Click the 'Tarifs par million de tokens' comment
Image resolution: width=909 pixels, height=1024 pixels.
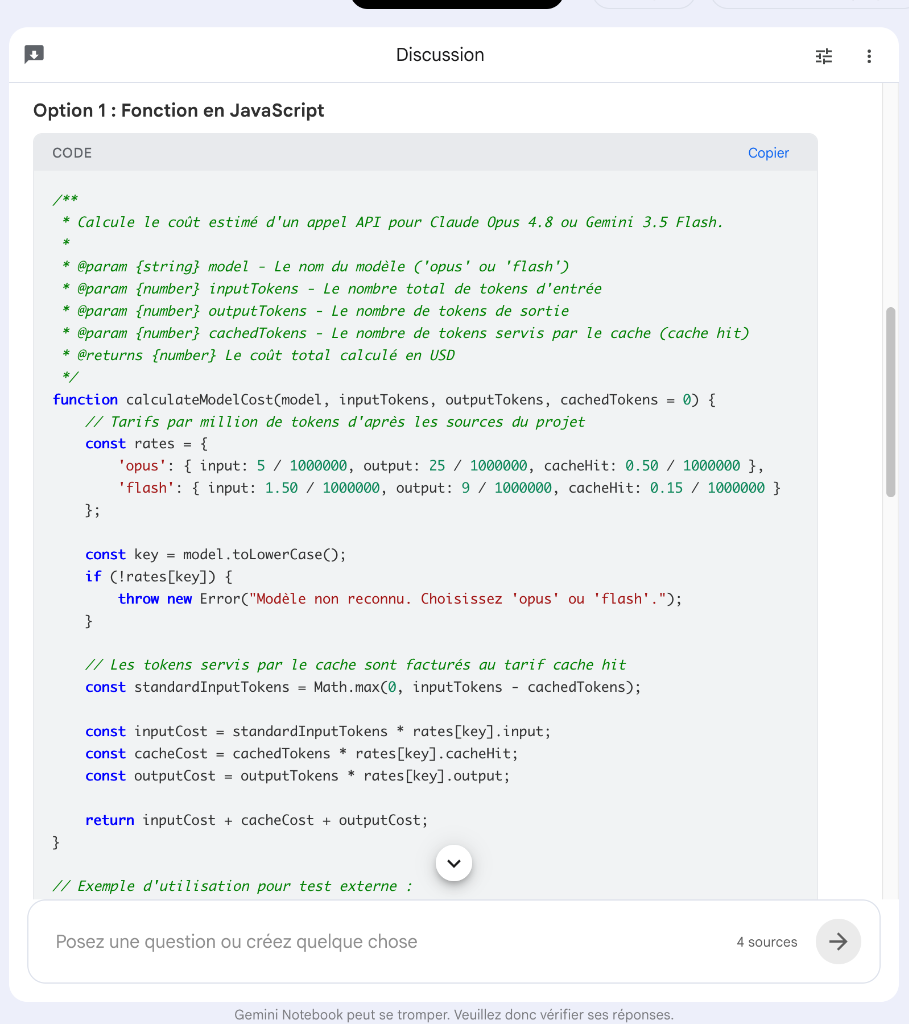coord(335,422)
